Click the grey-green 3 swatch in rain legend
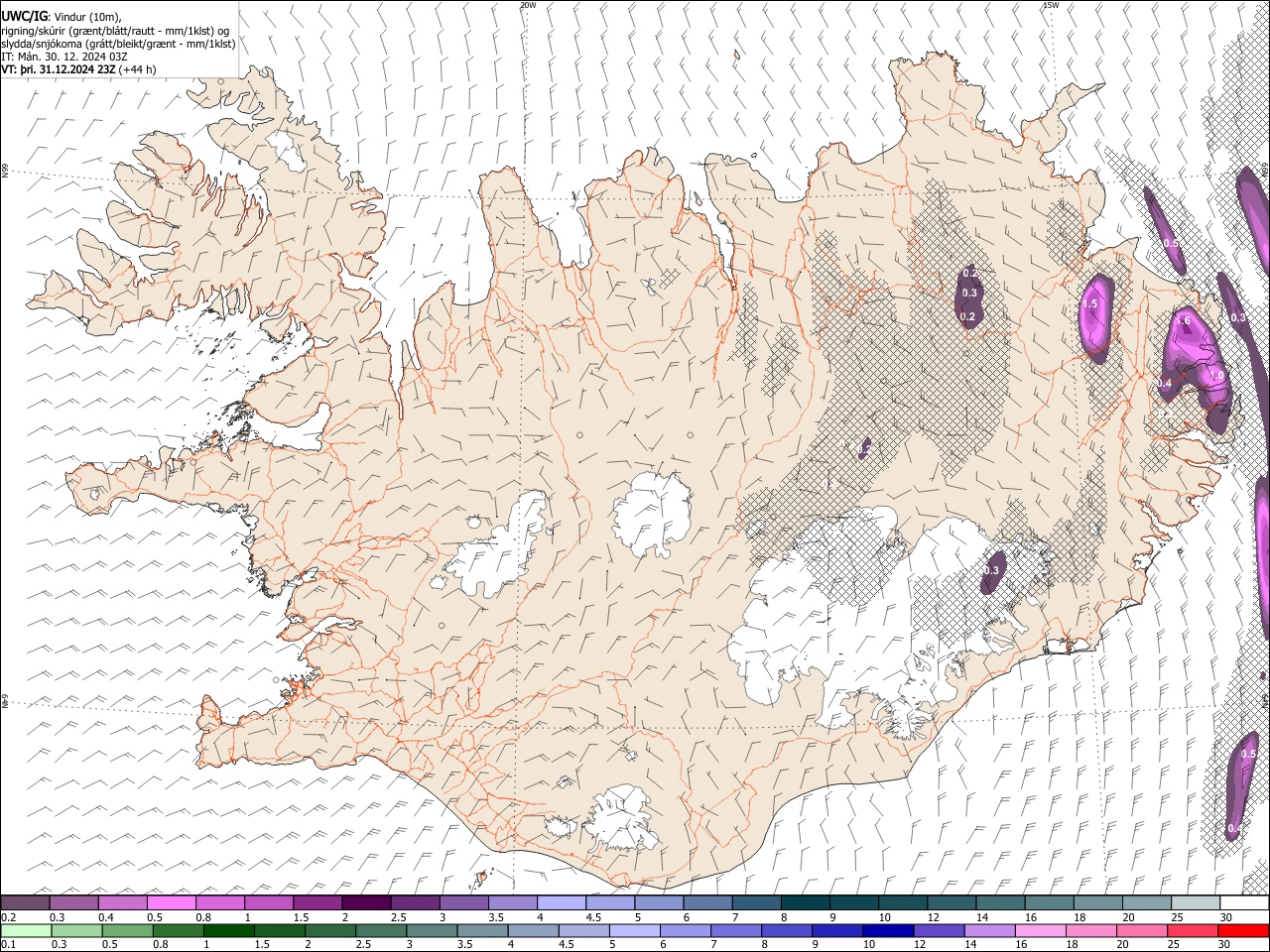This screenshot has height=952, width=1270. [x=433, y=930]
